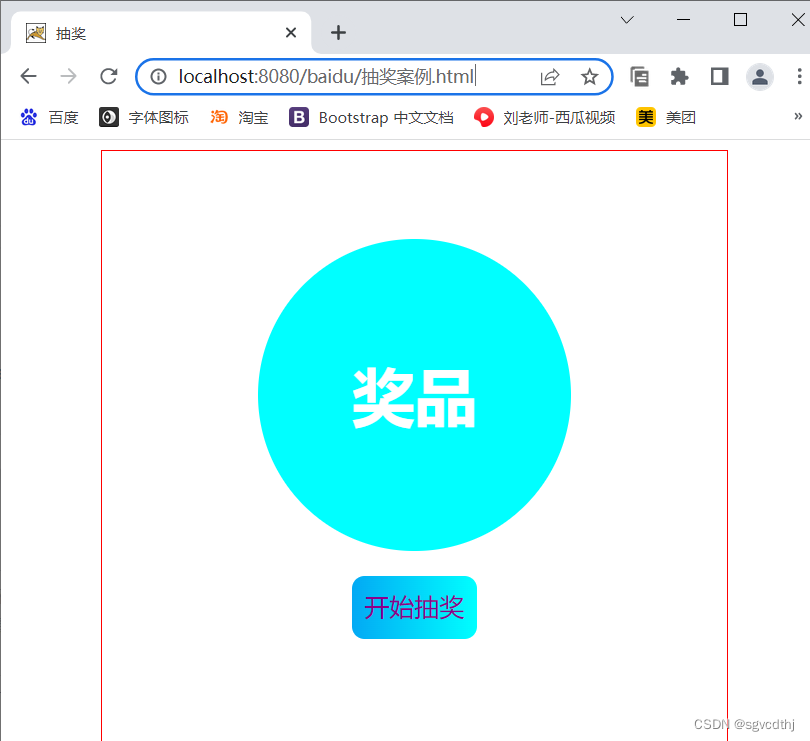Open the reading list icon beside extensions
Viewport: 810px width, 741px height.
coord(640,77)
